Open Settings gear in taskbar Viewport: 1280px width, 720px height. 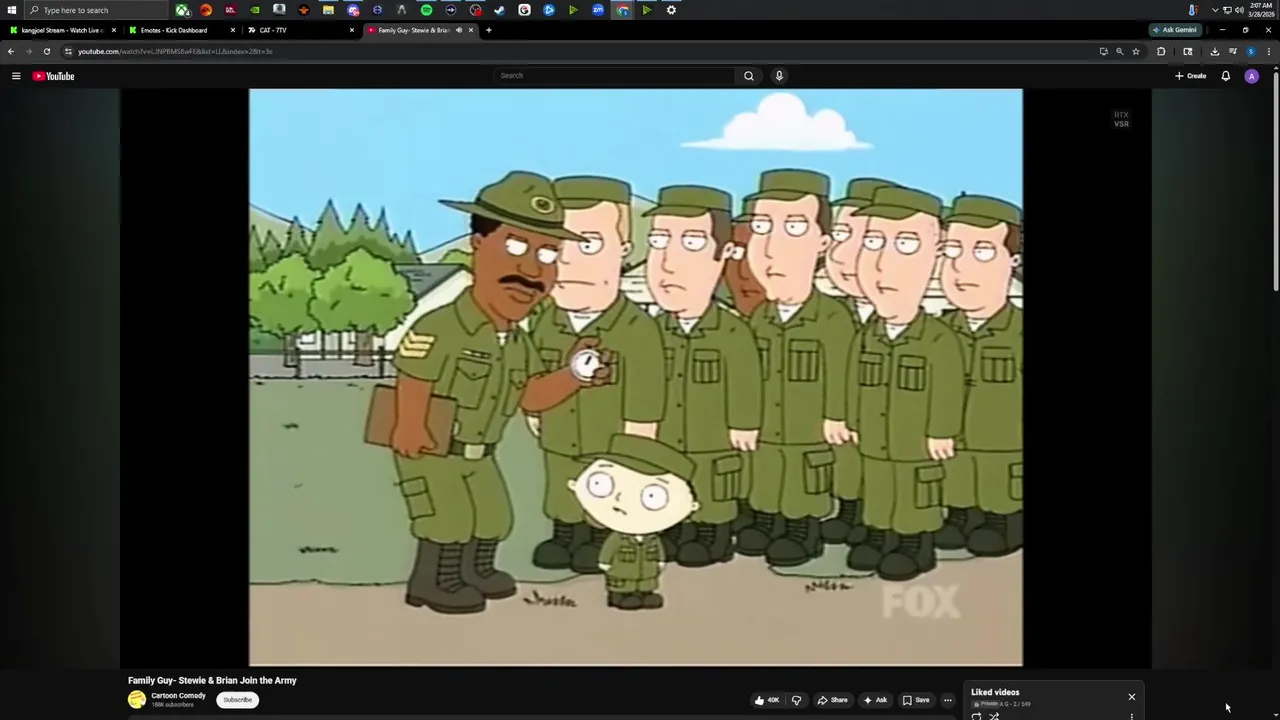pos(671,10)
